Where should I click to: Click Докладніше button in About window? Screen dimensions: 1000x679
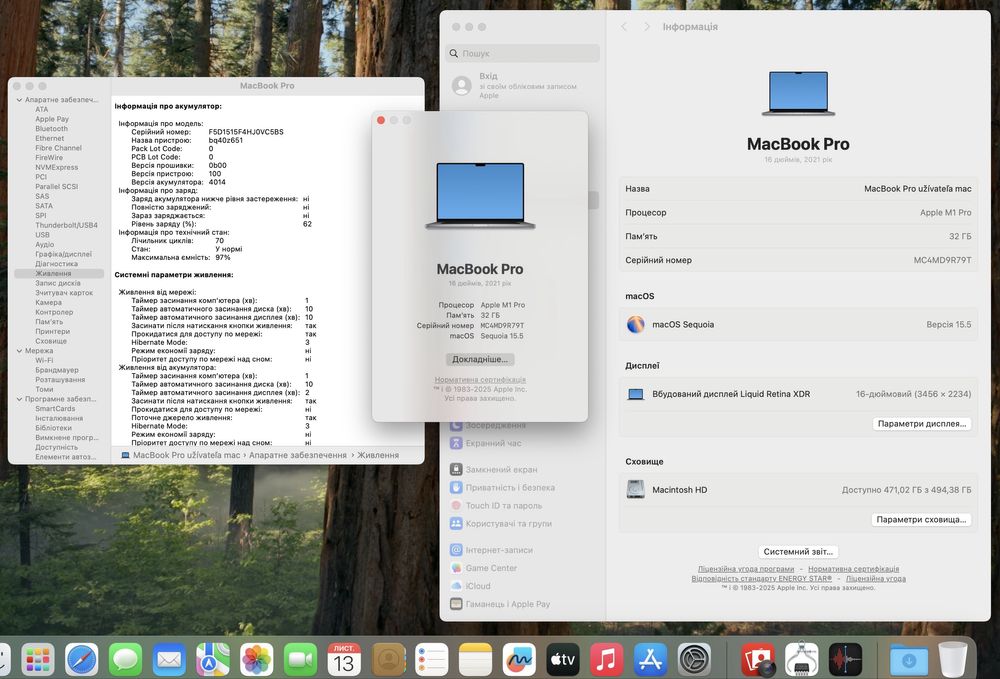(480, 360)
